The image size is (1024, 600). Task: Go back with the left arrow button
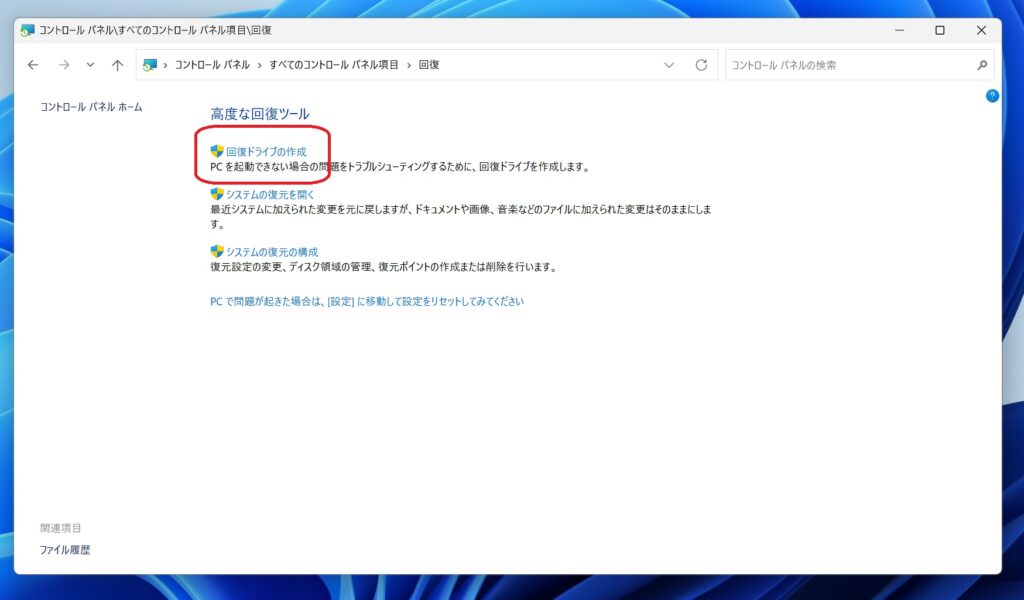(x=33, y=65)
